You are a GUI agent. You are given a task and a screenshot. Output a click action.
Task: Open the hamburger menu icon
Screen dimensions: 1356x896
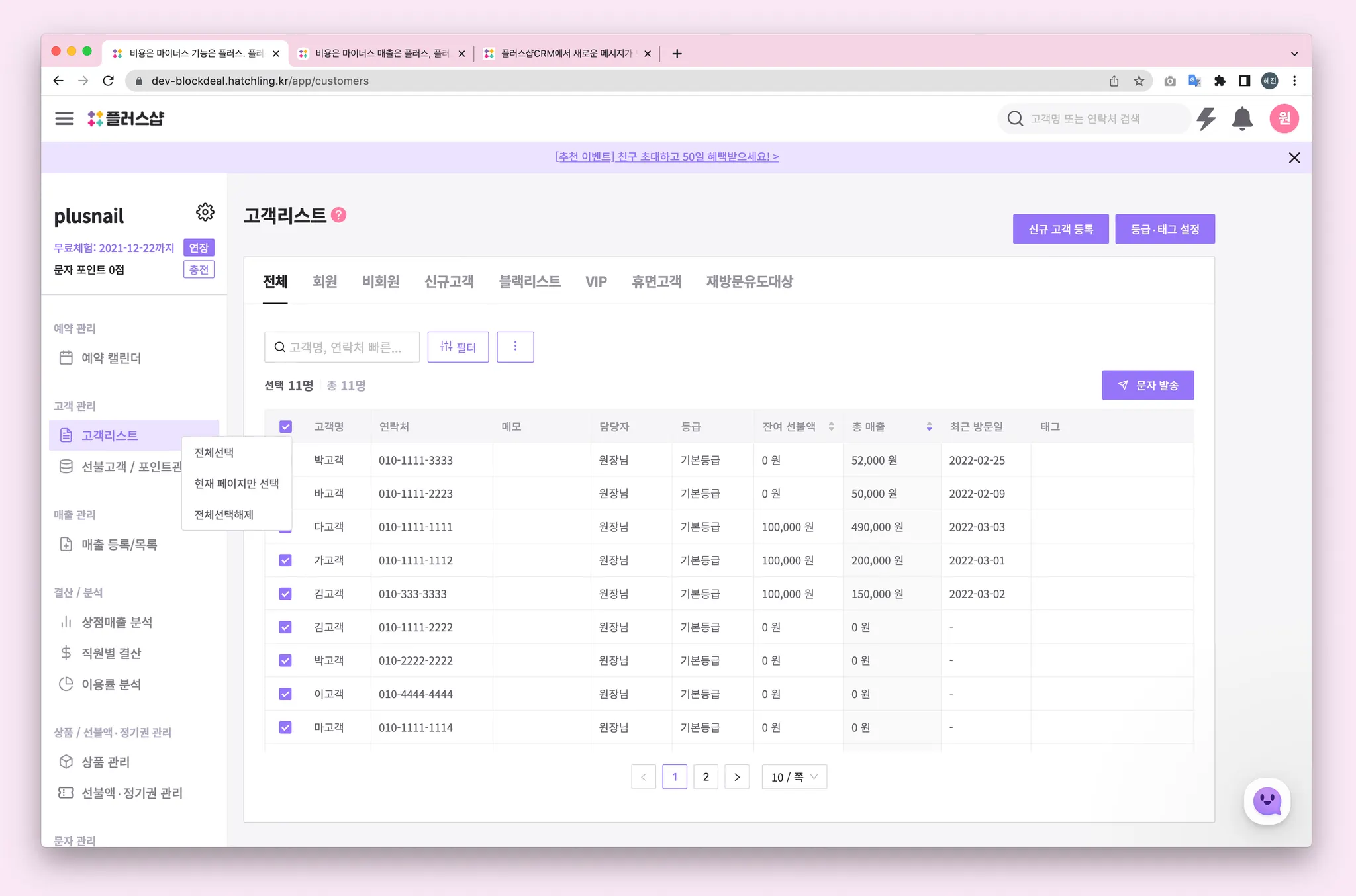[64, 118]
